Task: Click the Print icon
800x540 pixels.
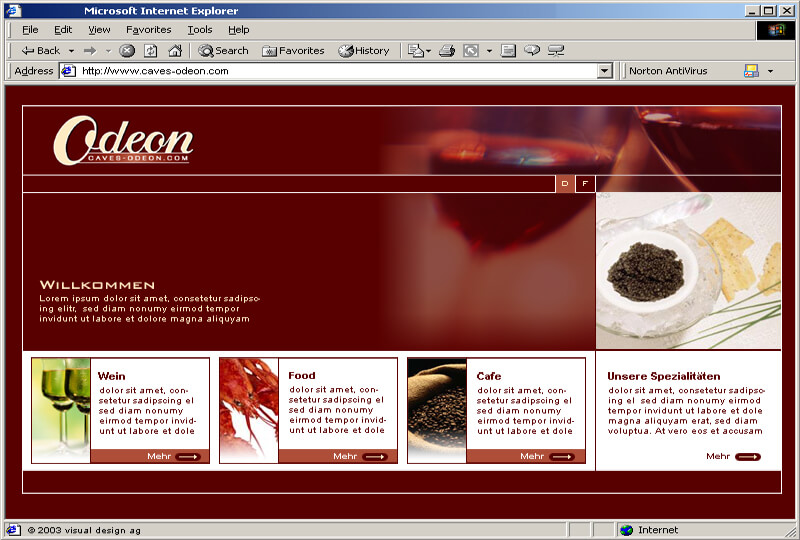Action: click(447, 51)
